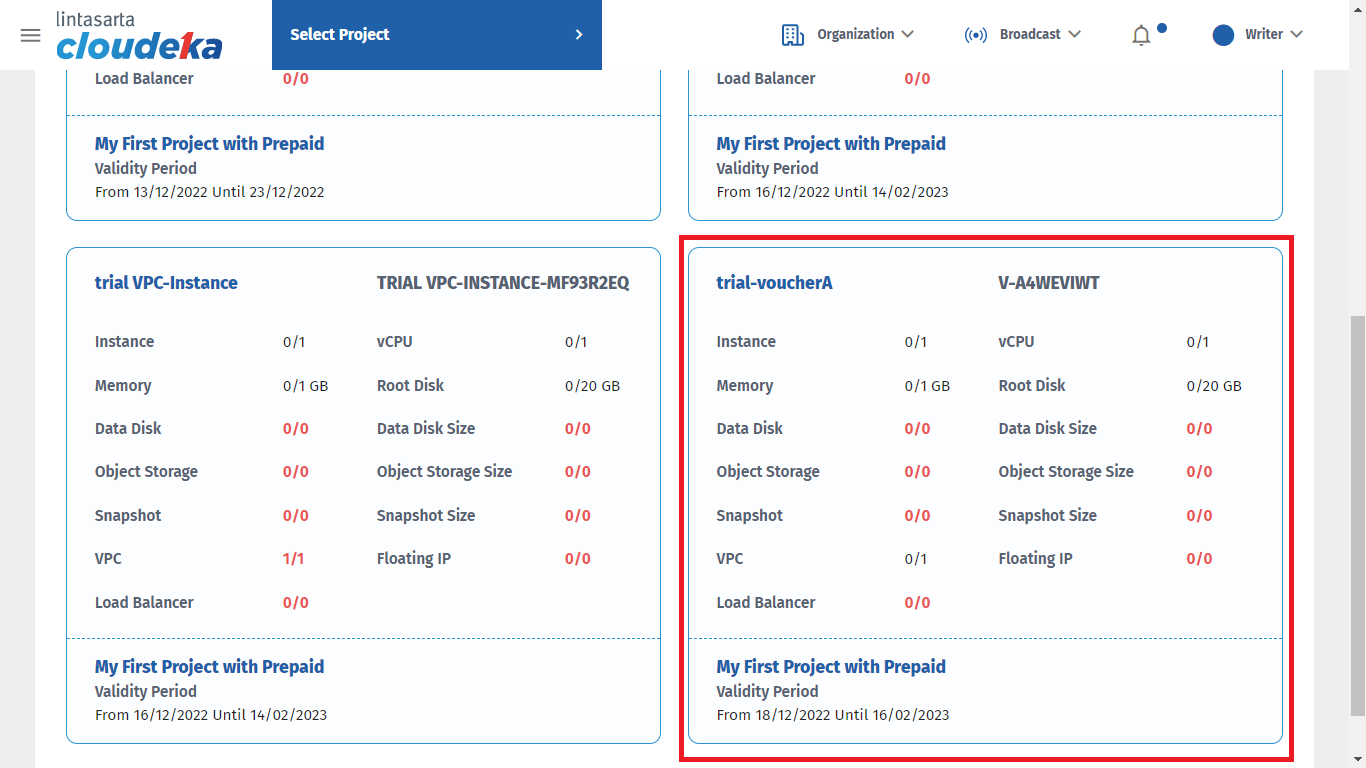Open the notifications bell

coord(1141,36)
